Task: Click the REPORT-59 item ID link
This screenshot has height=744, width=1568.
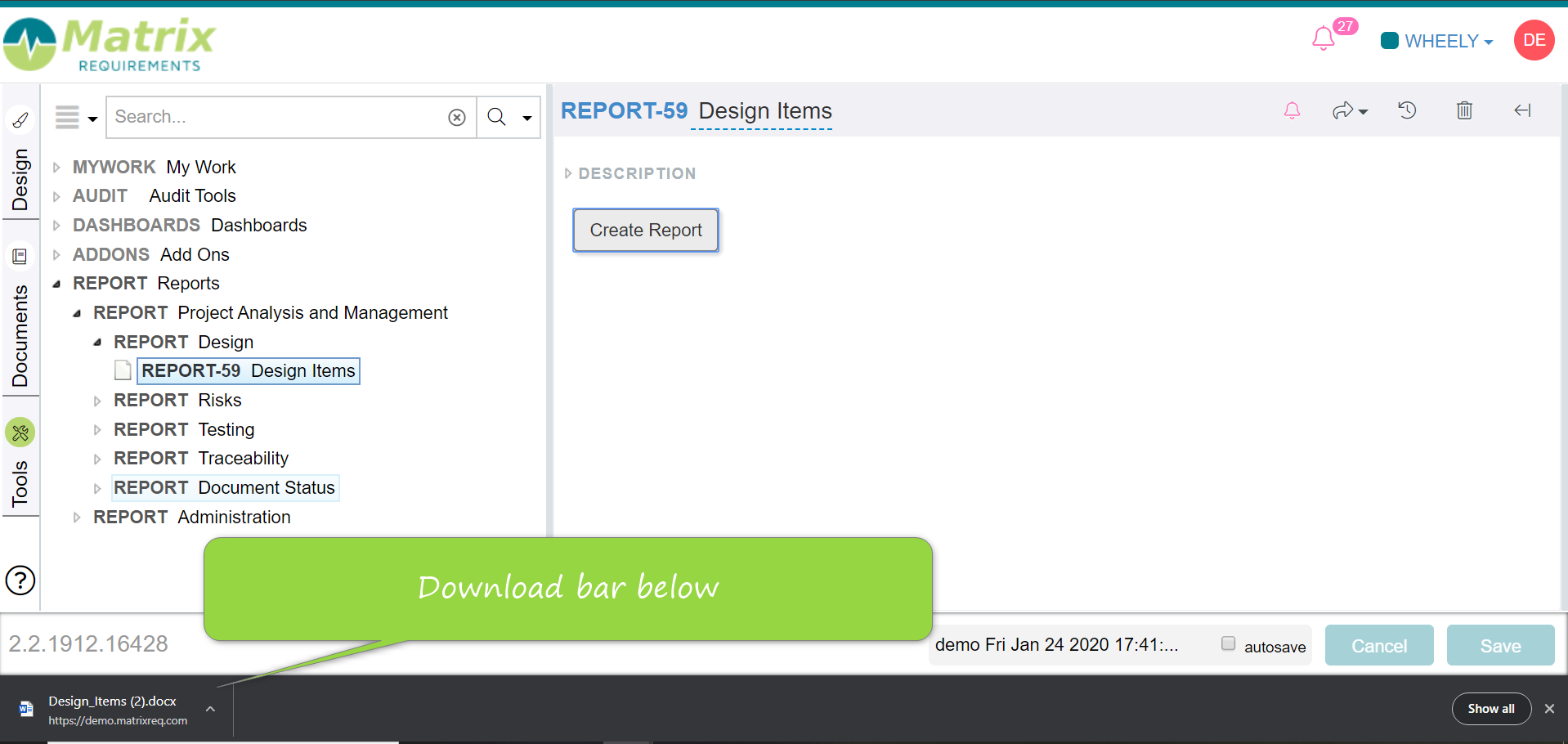Action: 624,111
